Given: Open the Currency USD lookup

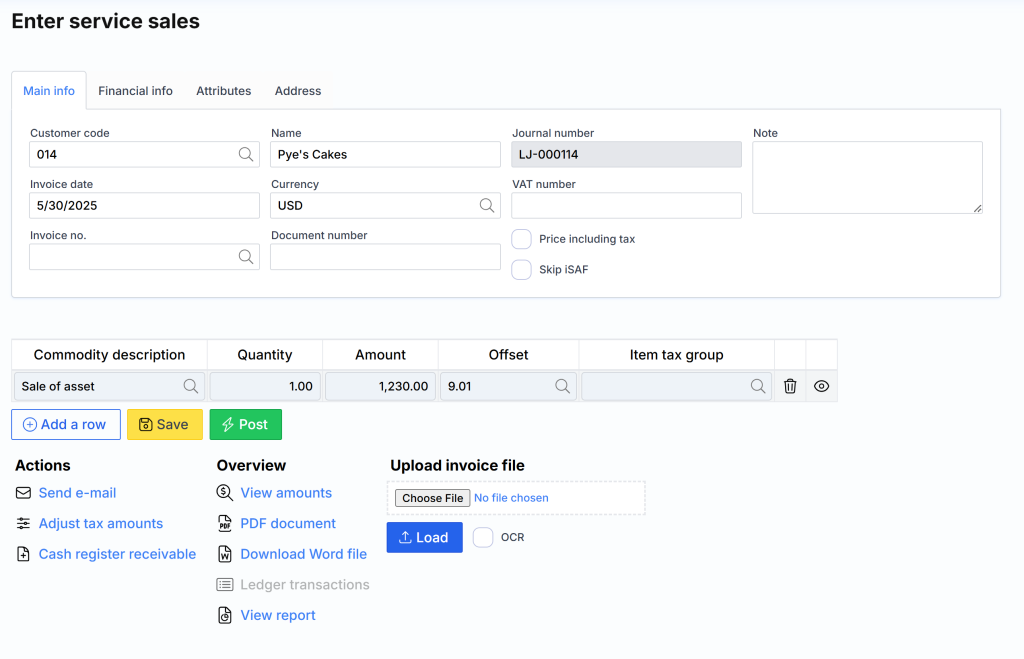Looking at the screenshot, I should (x=487, y=206).
